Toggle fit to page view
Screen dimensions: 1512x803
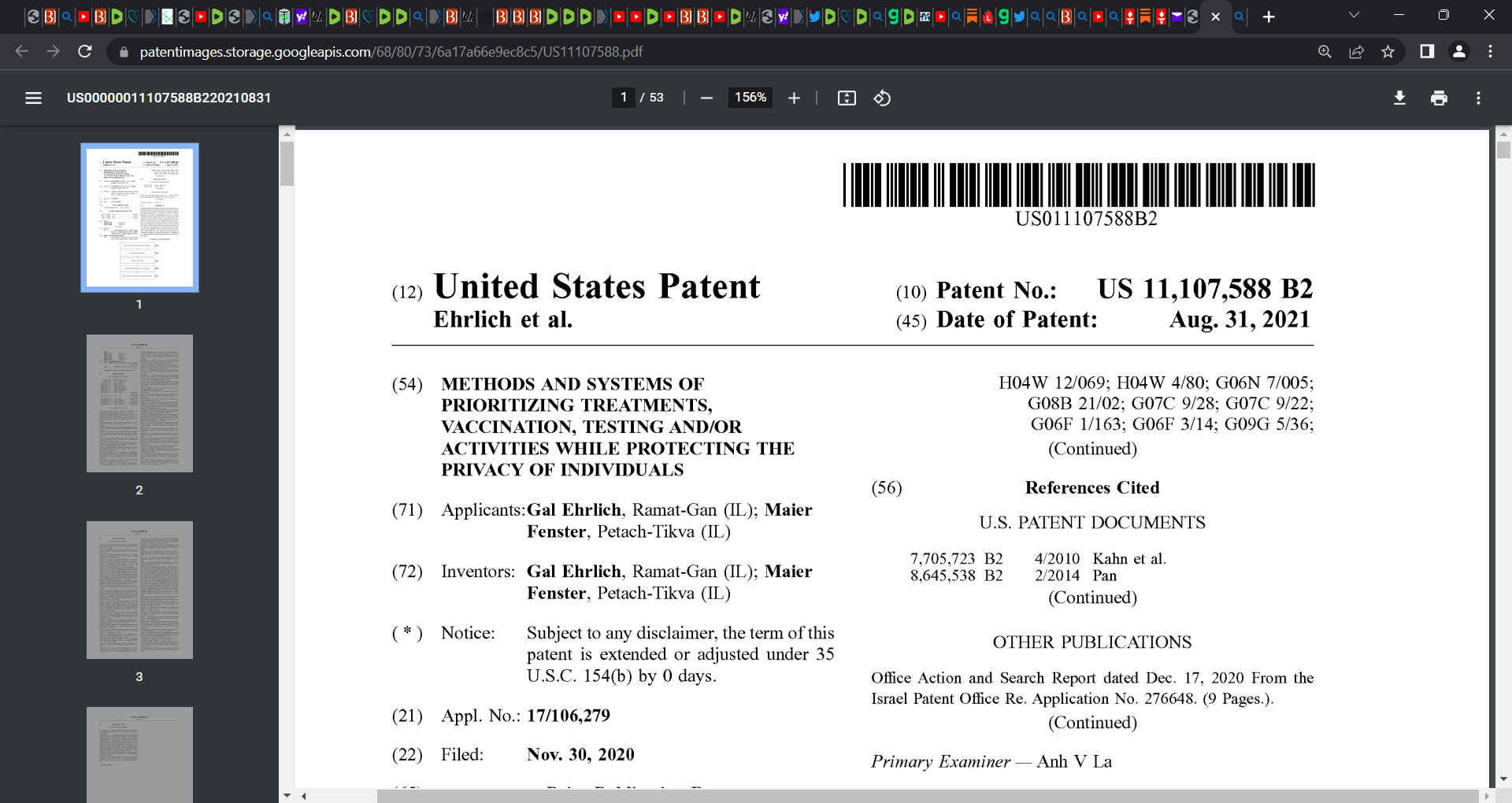[x=847, y=98]
